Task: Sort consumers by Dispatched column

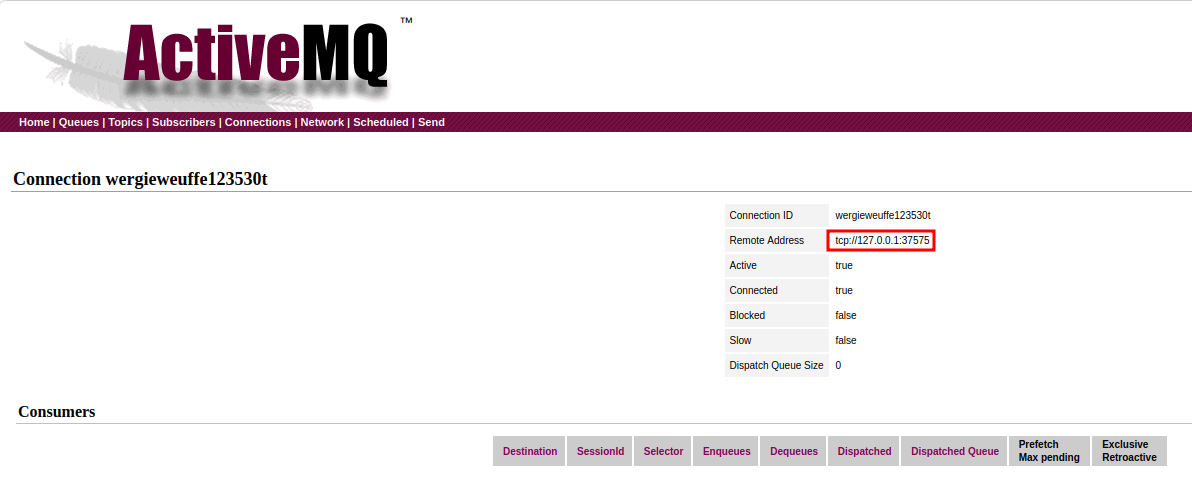Action: pos(864,451)
